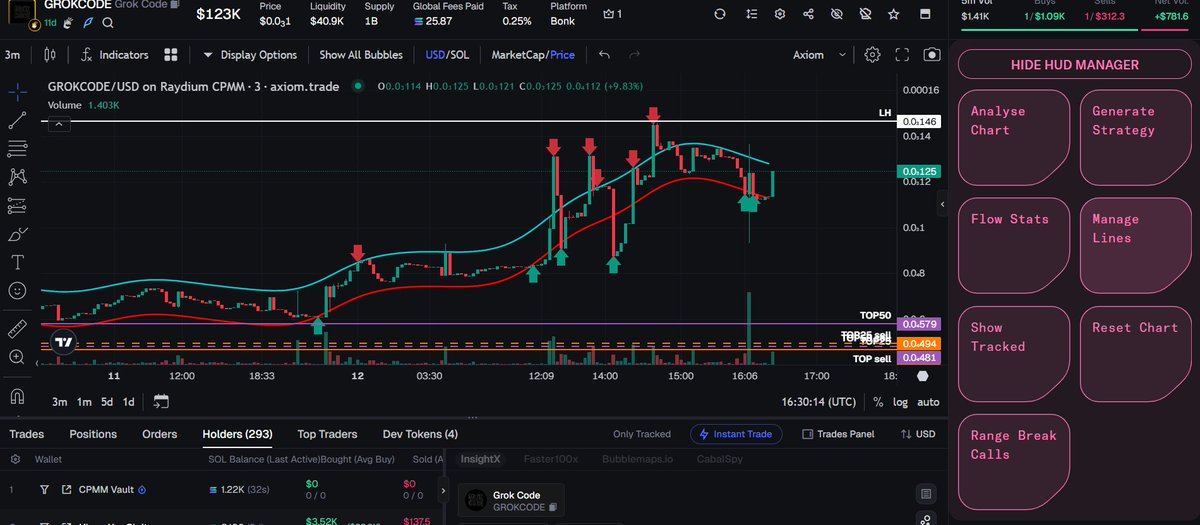1200x525 pixels.
Task: Open the Positions tab
Action: tap(93, 434)
